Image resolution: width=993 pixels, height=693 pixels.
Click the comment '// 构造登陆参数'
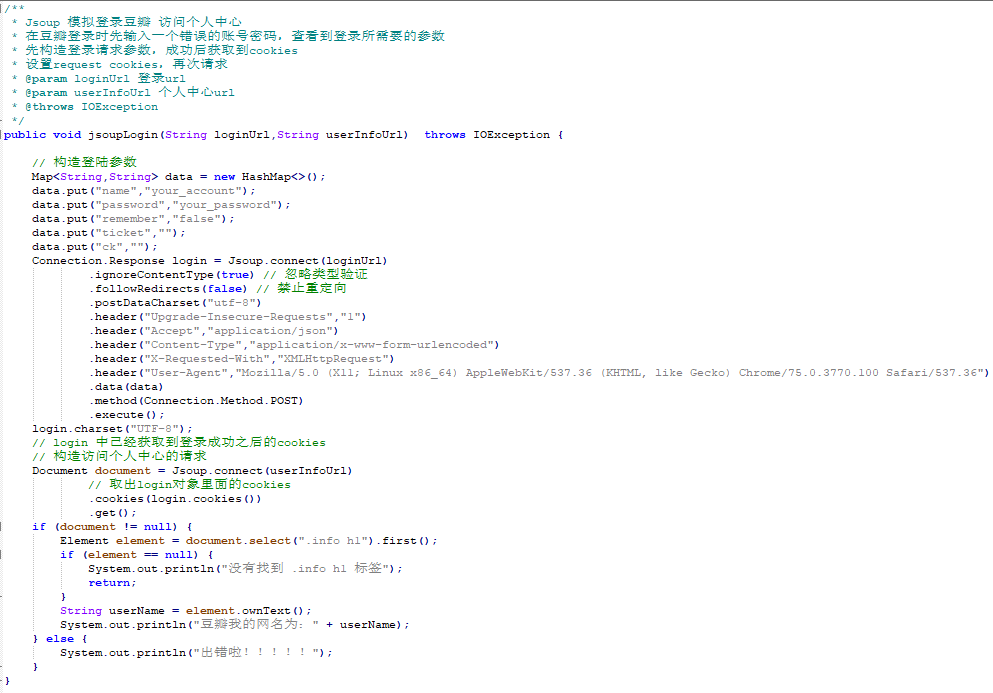click(84, 162)
